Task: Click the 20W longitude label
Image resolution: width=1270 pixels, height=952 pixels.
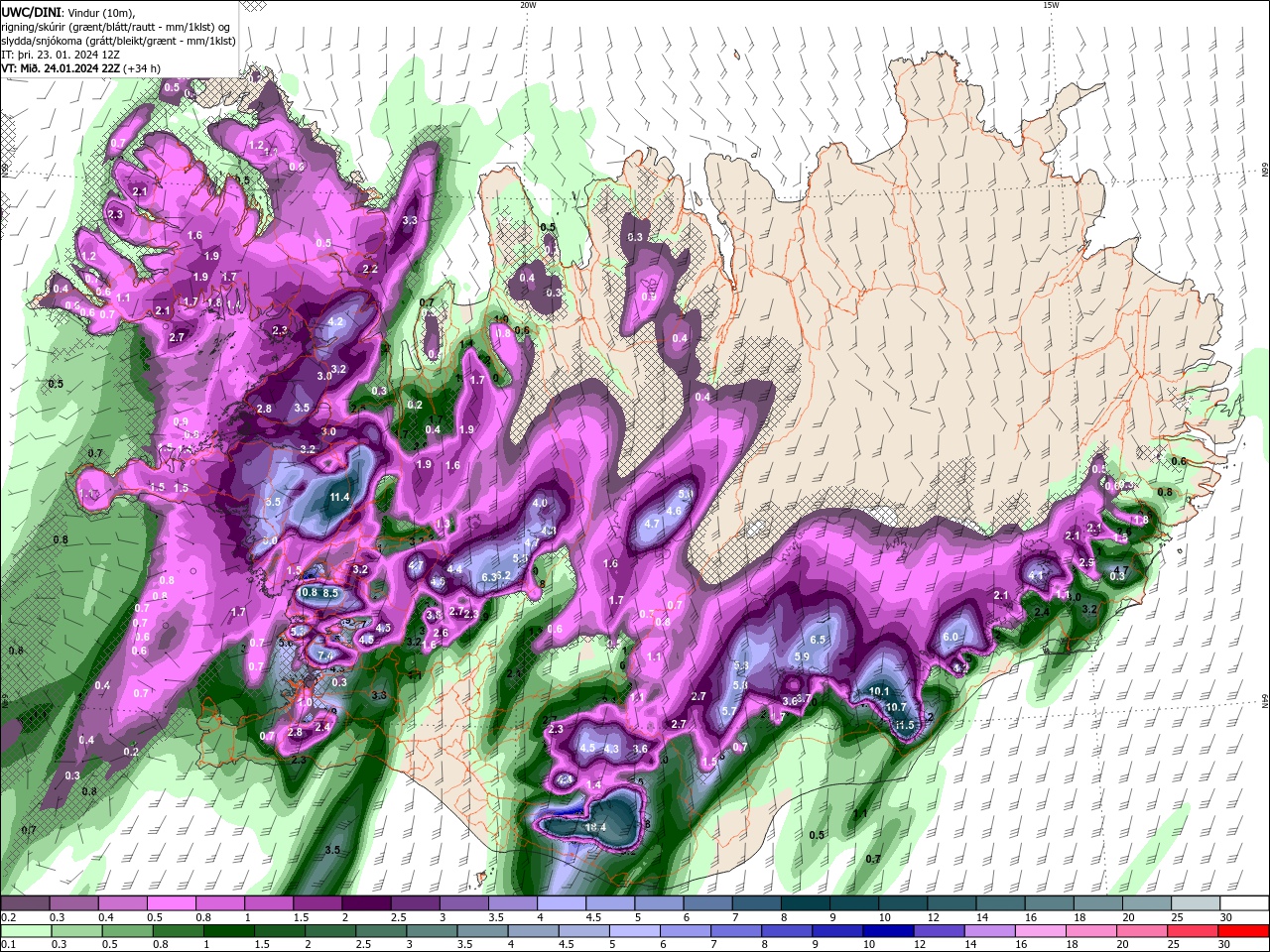Action: click(x=528, y=5)
